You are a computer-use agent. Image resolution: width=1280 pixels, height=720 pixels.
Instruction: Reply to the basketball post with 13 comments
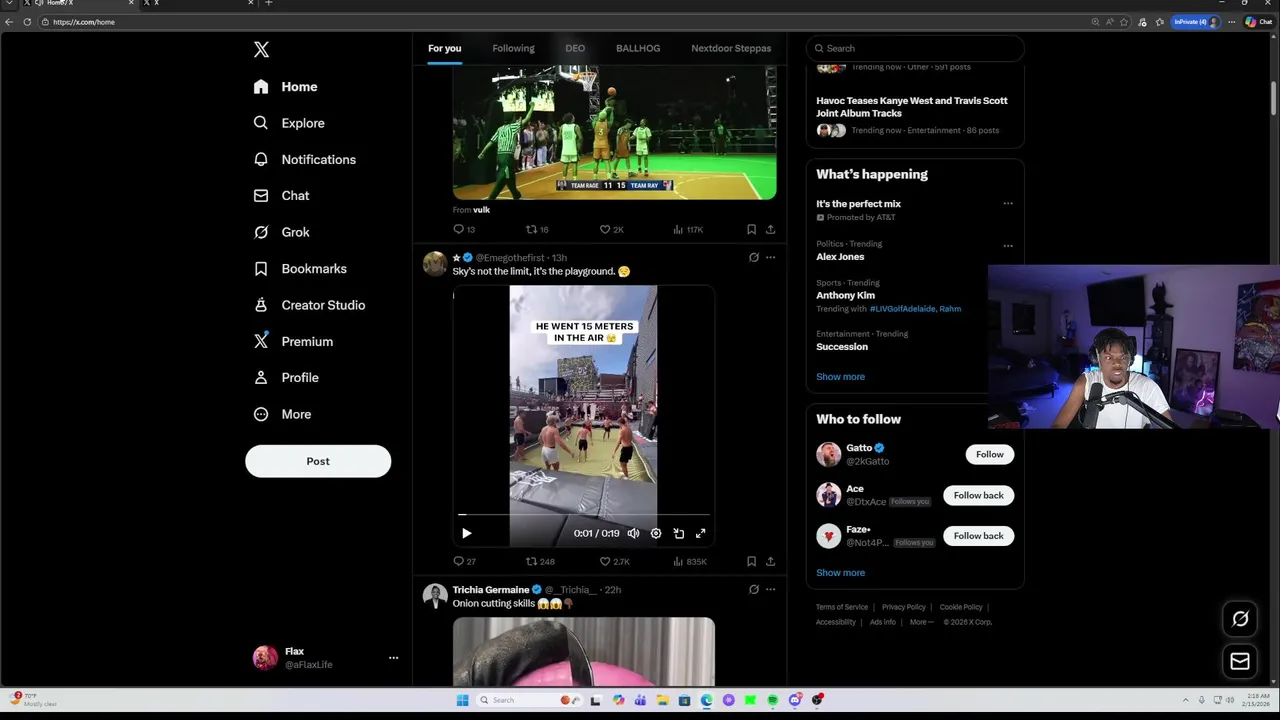pos(464,229)
